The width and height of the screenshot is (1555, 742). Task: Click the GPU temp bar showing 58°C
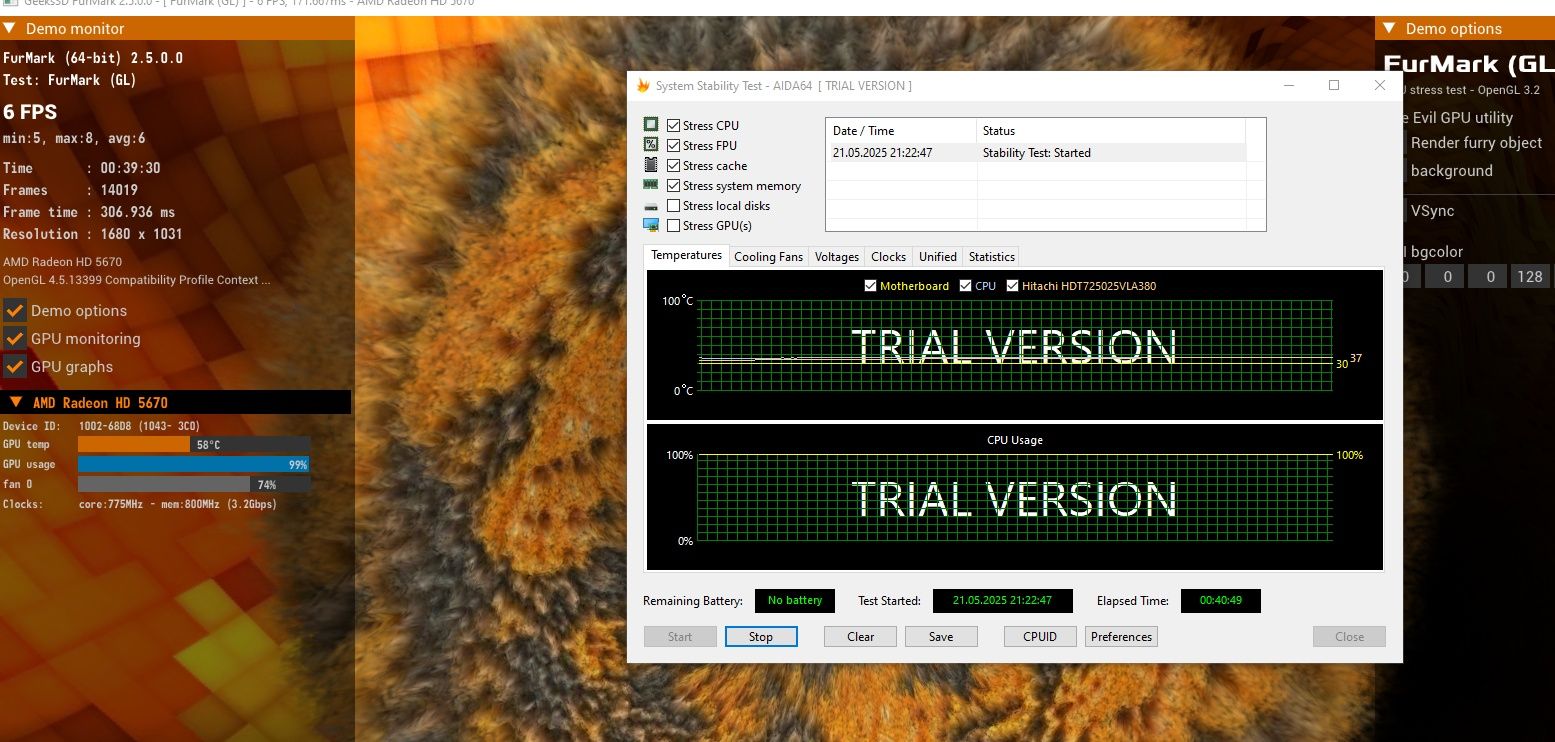pos(193,444)
